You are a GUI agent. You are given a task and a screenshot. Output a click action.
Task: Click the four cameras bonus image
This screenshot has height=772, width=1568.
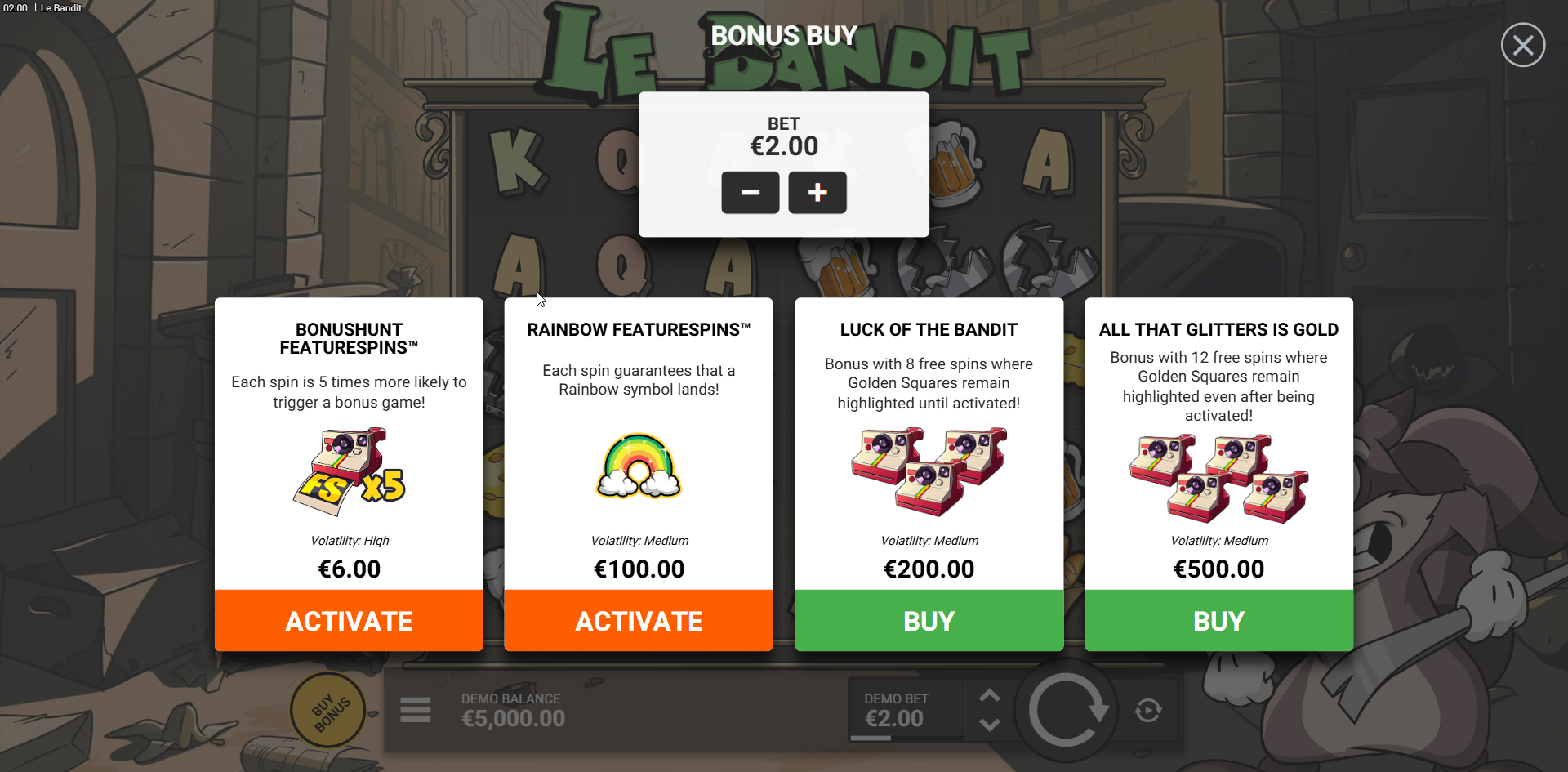pos(1218,479)
